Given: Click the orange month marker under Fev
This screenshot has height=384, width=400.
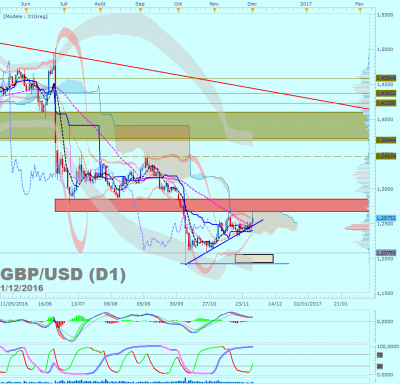Looking at the screenshot, I should pyautogui.click(x=360, y=10).
